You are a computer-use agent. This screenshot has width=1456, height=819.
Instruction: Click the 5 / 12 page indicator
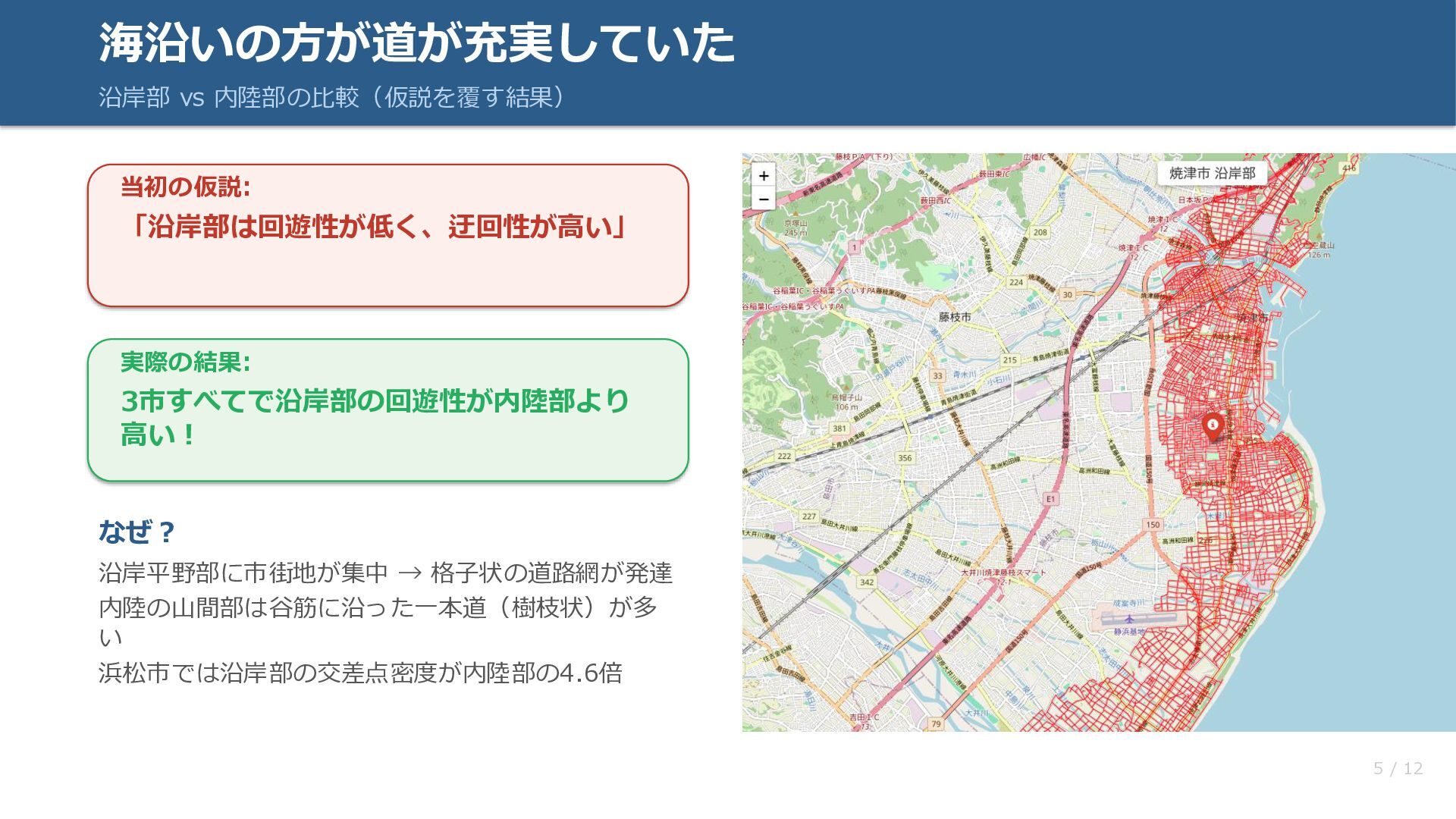click(1398, 768)
